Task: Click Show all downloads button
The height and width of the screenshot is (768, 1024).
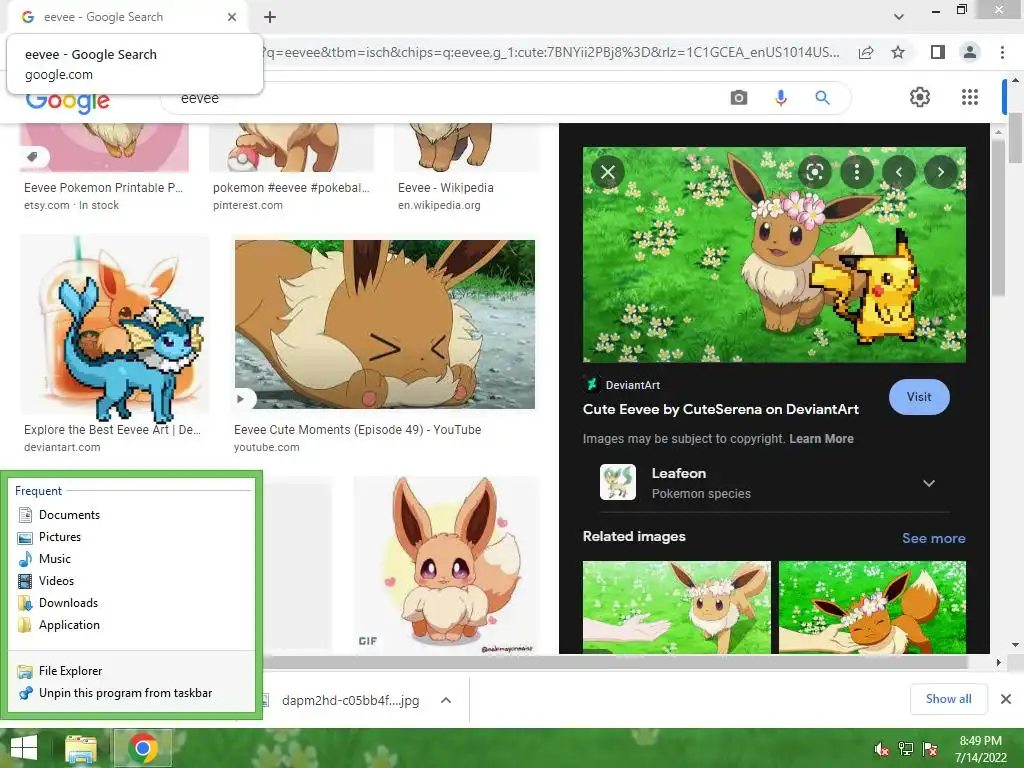Action: (948, 699)
